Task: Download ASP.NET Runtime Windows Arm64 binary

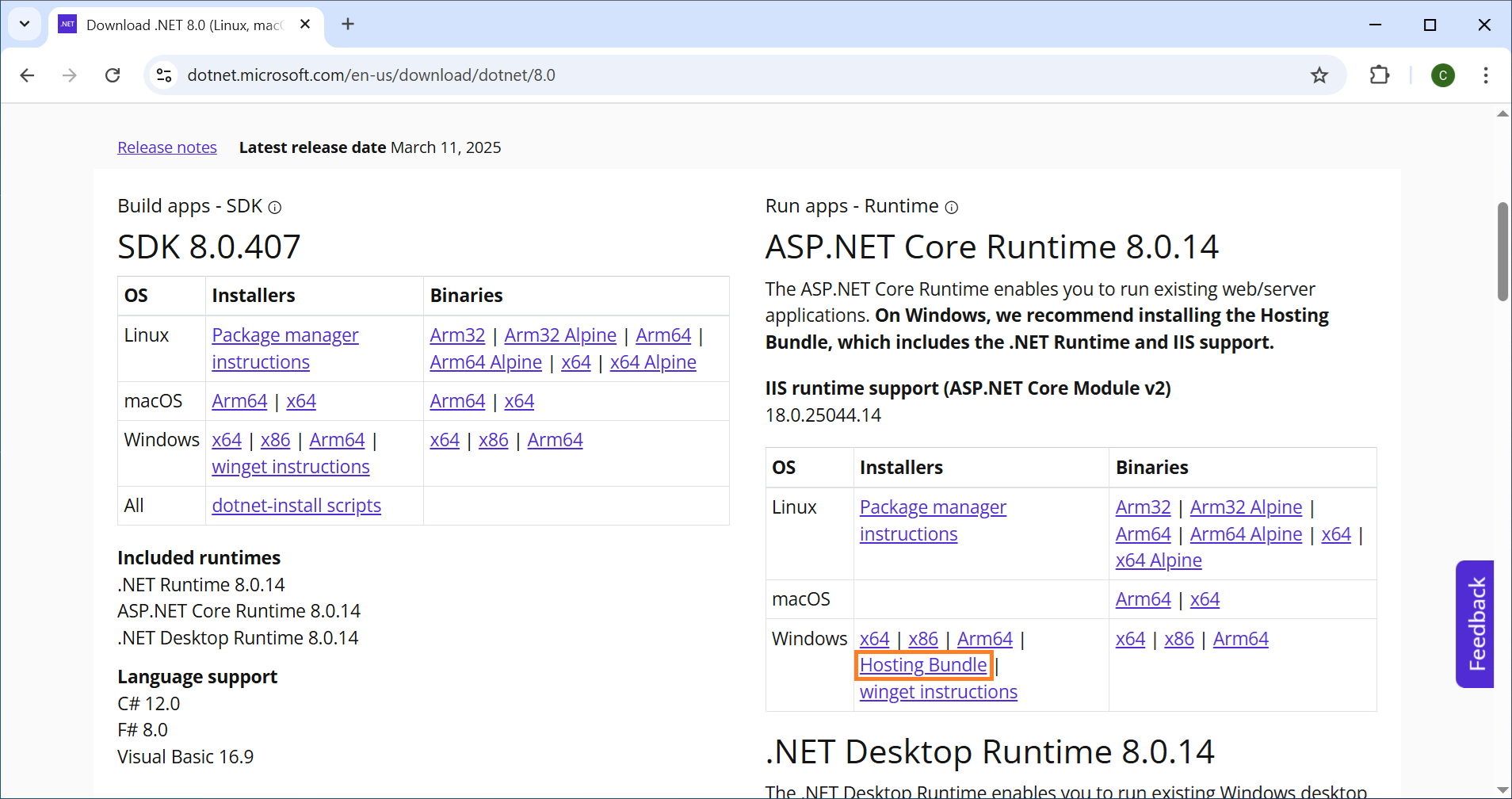Action: (x=1240, y=639)
